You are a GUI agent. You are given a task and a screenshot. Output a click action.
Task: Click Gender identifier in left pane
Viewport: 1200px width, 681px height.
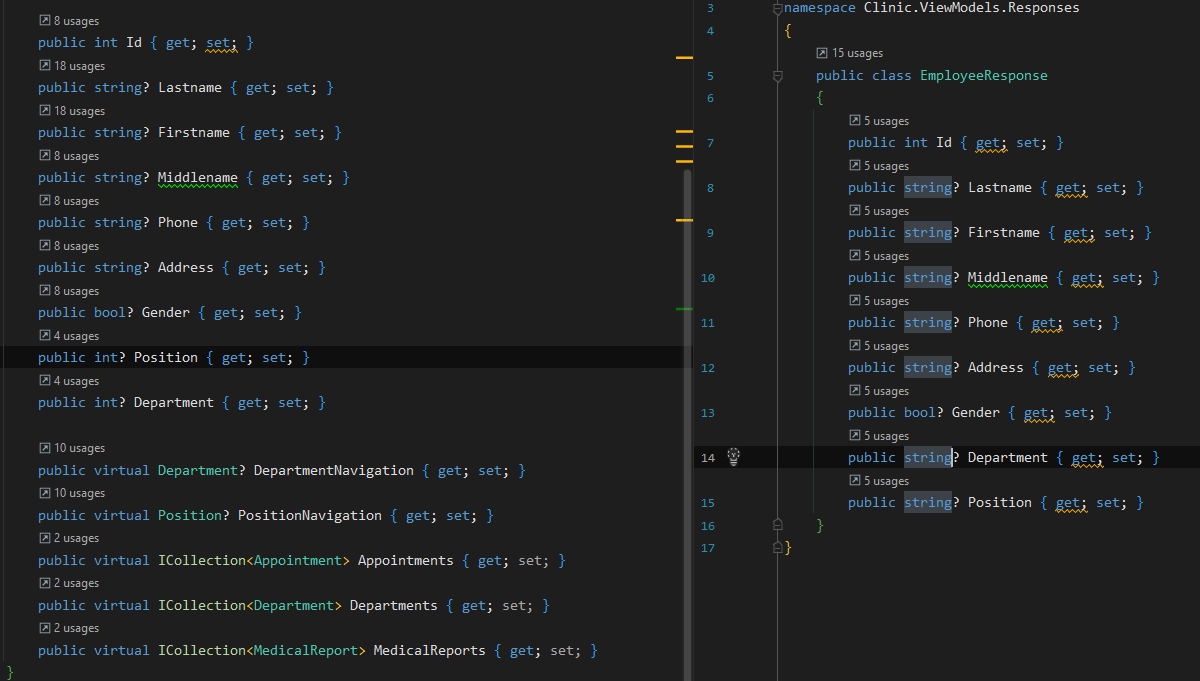point(166,312)
